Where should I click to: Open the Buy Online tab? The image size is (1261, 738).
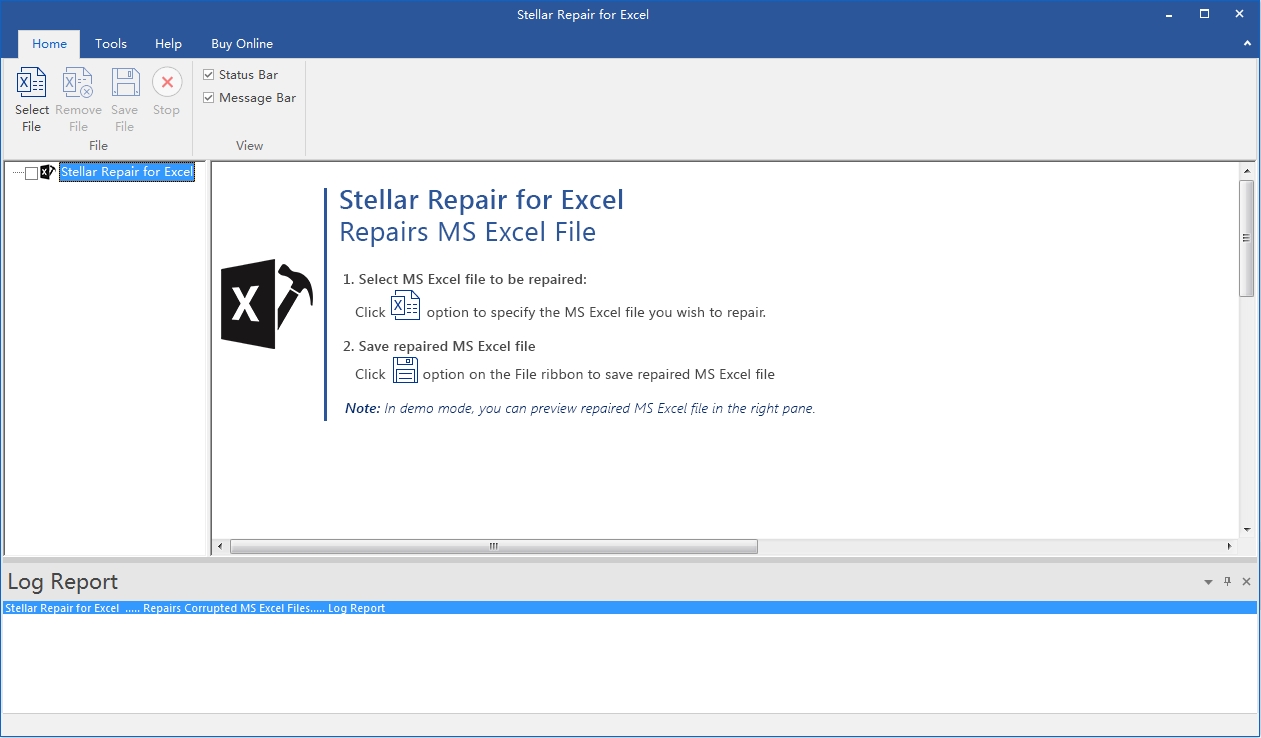click(x=242, y=44)
